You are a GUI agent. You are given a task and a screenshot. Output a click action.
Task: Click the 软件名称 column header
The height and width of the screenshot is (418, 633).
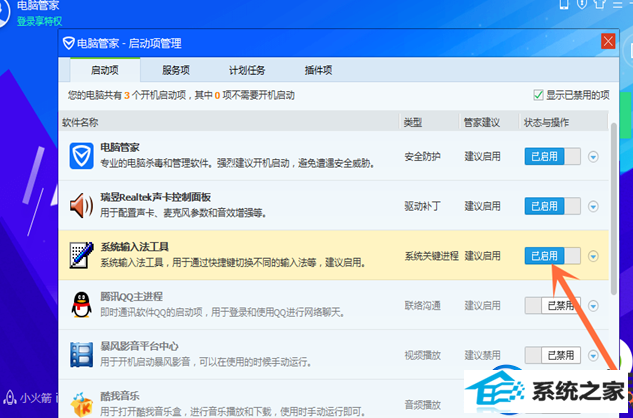80,122
